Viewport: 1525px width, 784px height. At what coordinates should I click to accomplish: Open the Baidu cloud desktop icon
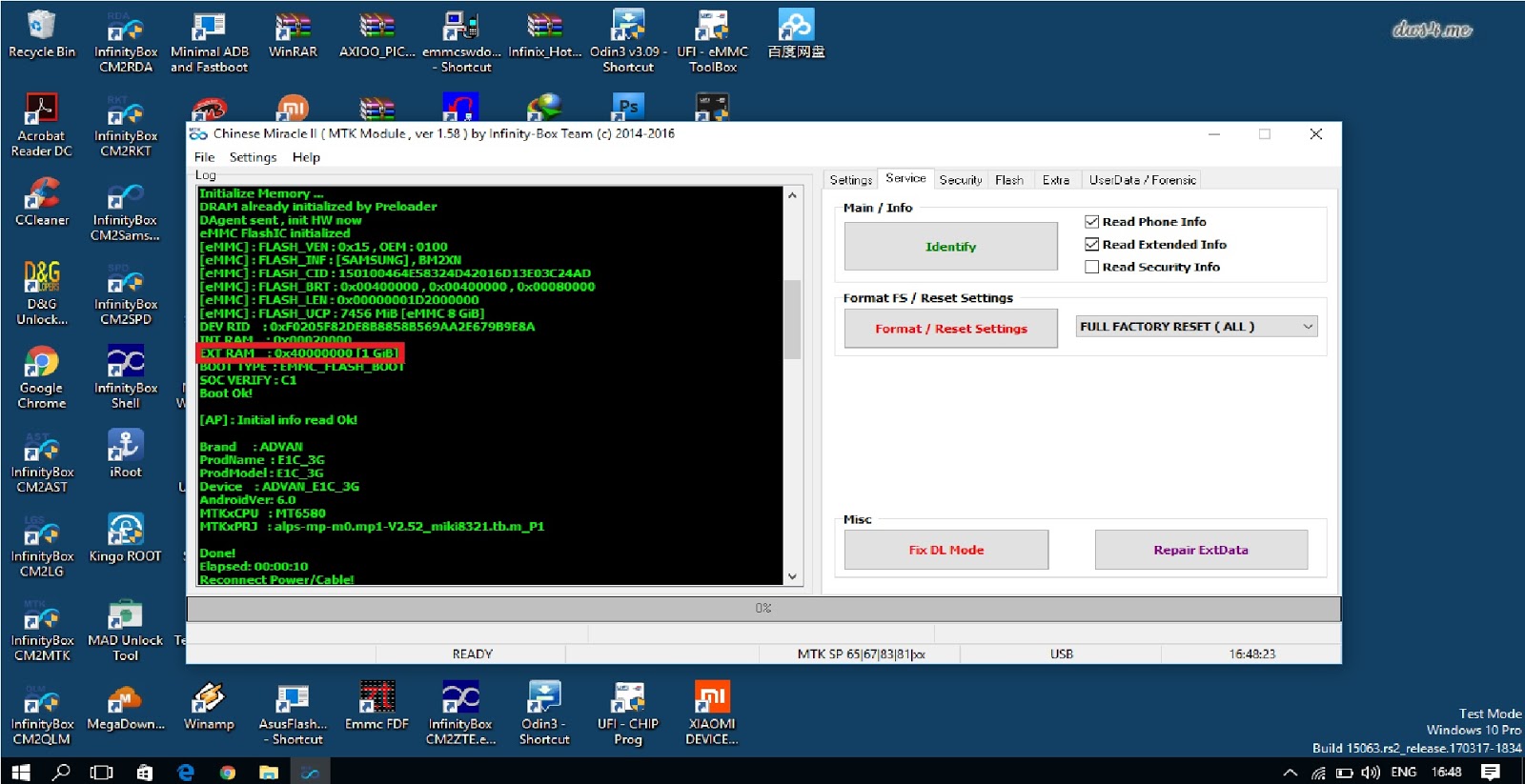796,34
